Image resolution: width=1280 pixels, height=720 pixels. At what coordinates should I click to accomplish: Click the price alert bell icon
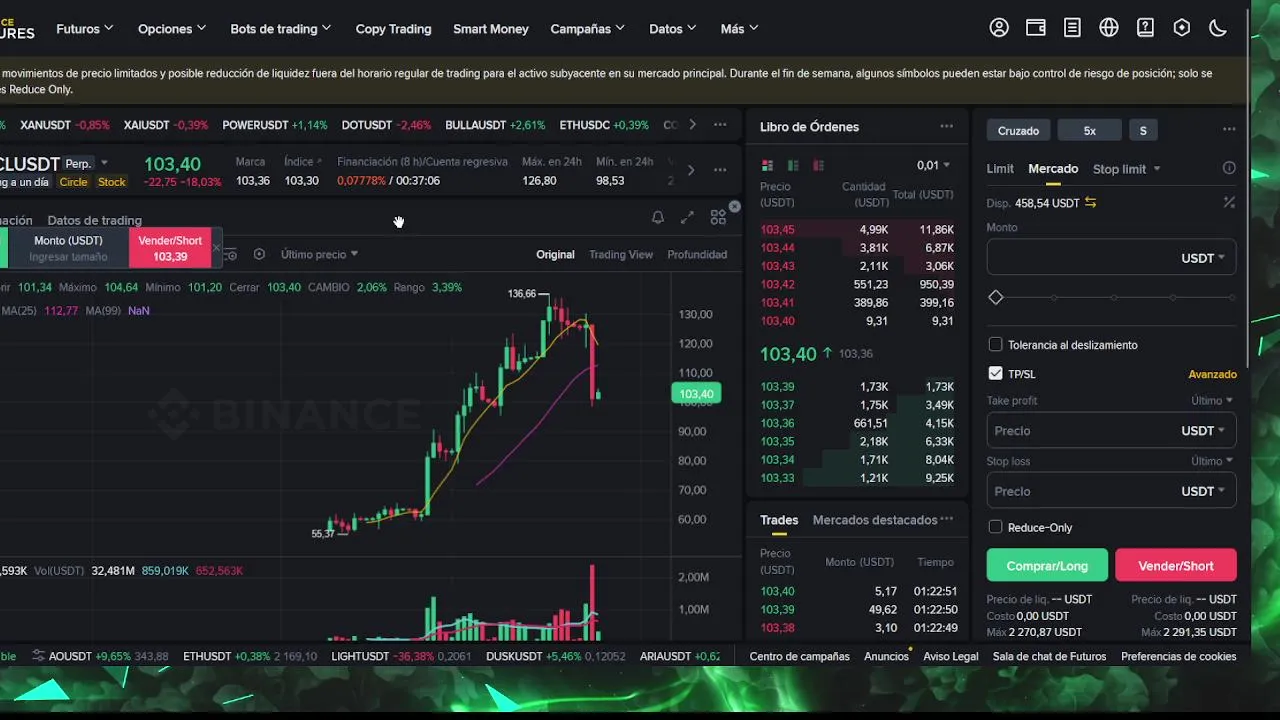pyautogui.click(x=658, y=217)
